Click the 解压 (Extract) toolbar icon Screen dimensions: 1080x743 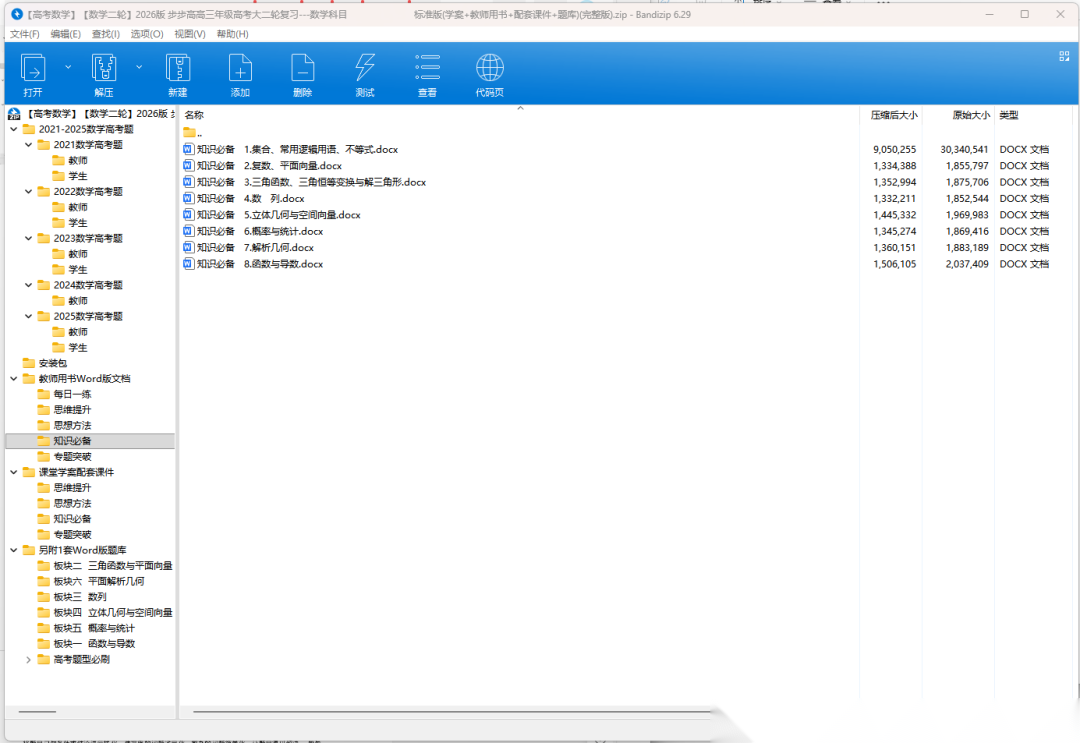[x=104, y=68]
